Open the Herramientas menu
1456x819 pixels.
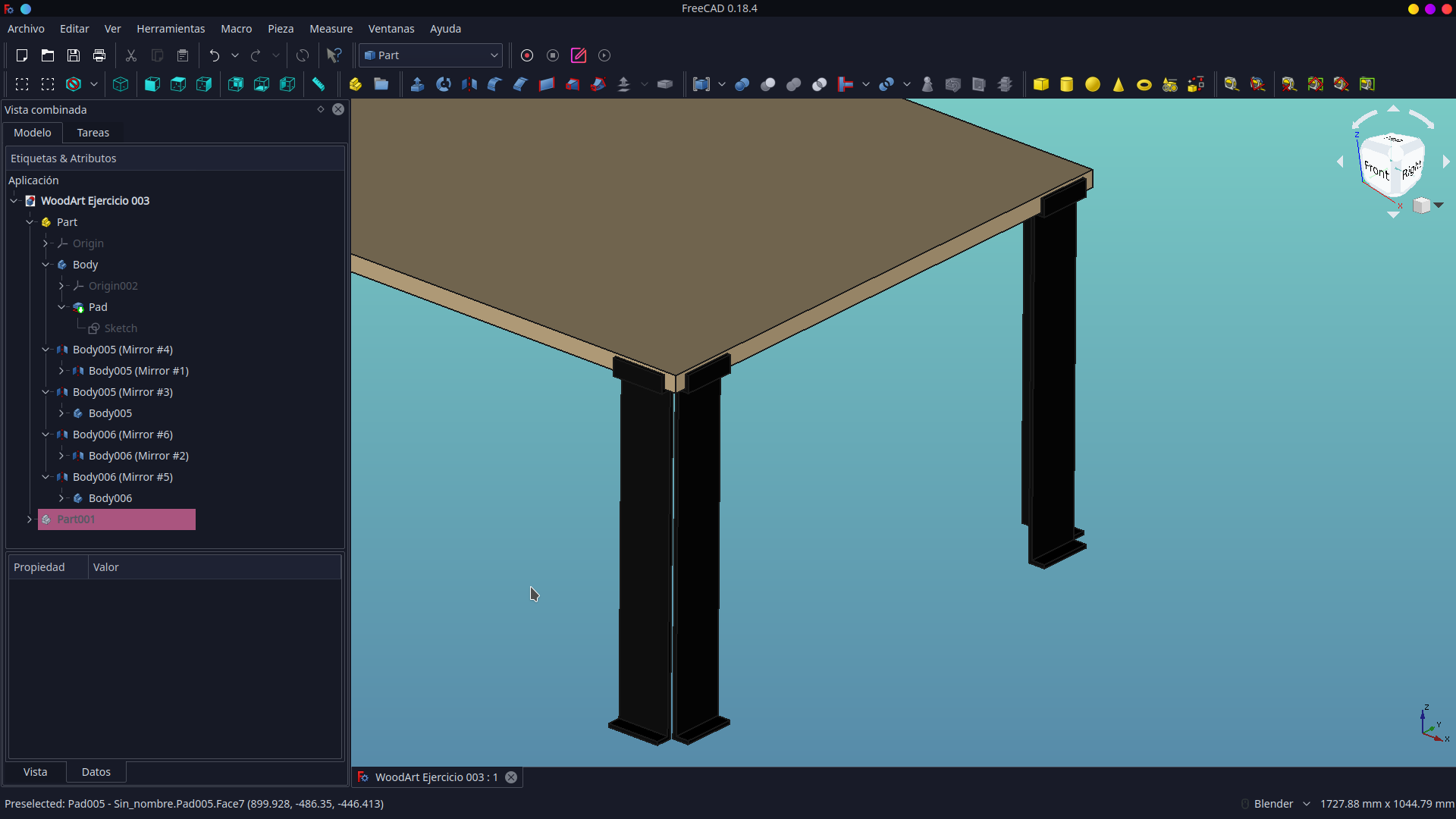[171, 29]
